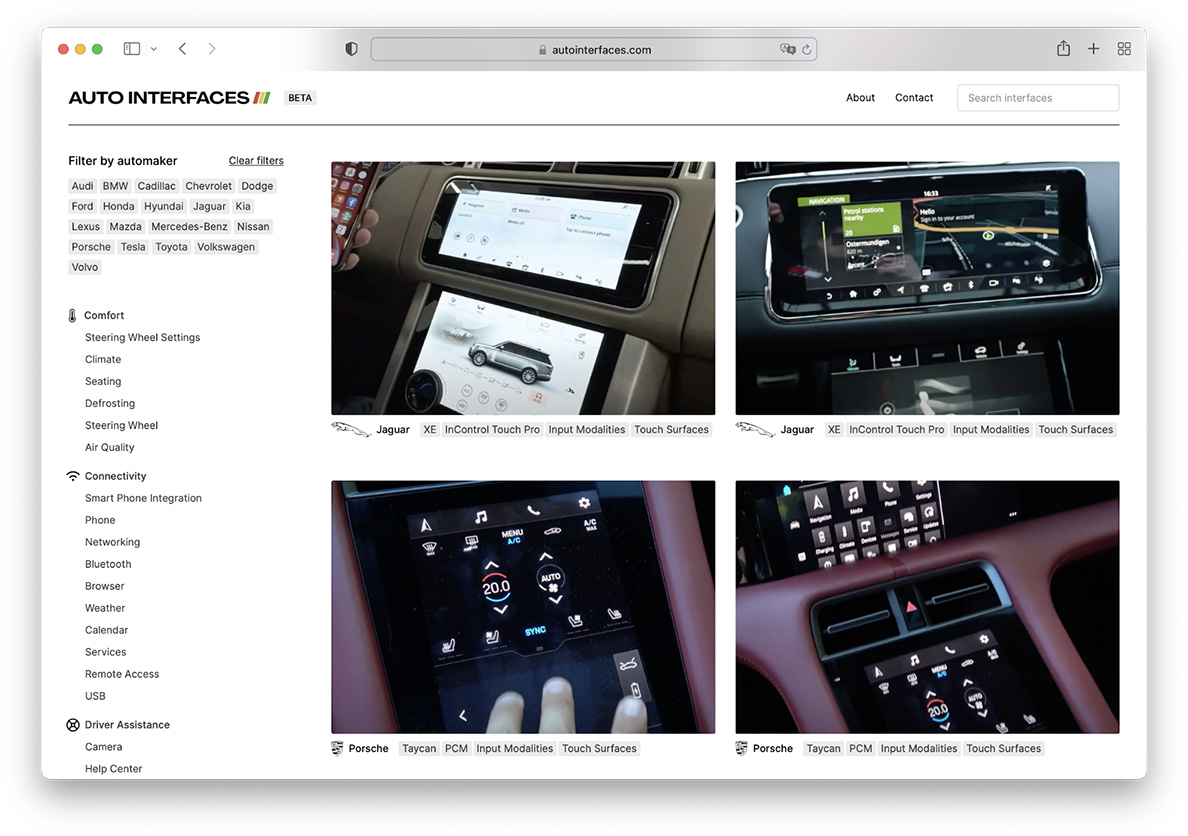Filter by Cadillac automaker
Viewport: 1188px width, 836px height.
(157, 186)
